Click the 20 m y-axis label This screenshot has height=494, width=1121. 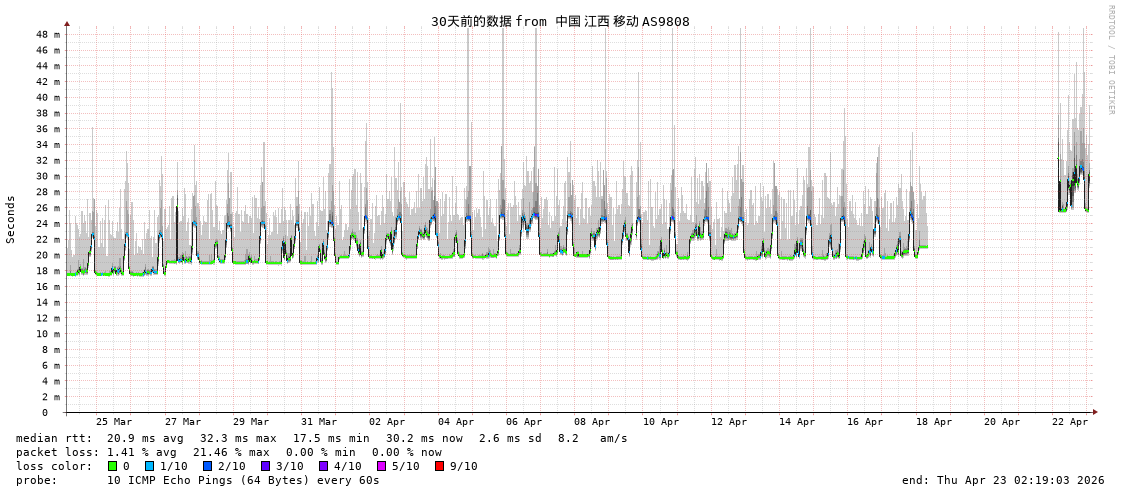[x=48, y=255]
